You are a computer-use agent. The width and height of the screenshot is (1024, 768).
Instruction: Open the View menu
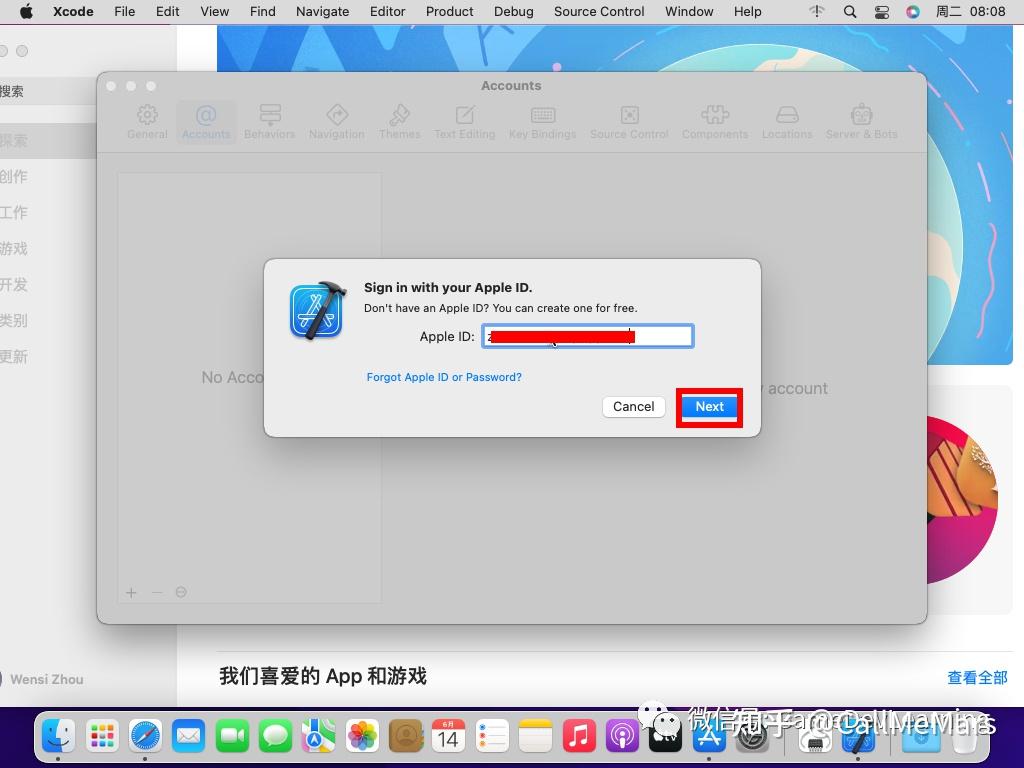(214, 12)
